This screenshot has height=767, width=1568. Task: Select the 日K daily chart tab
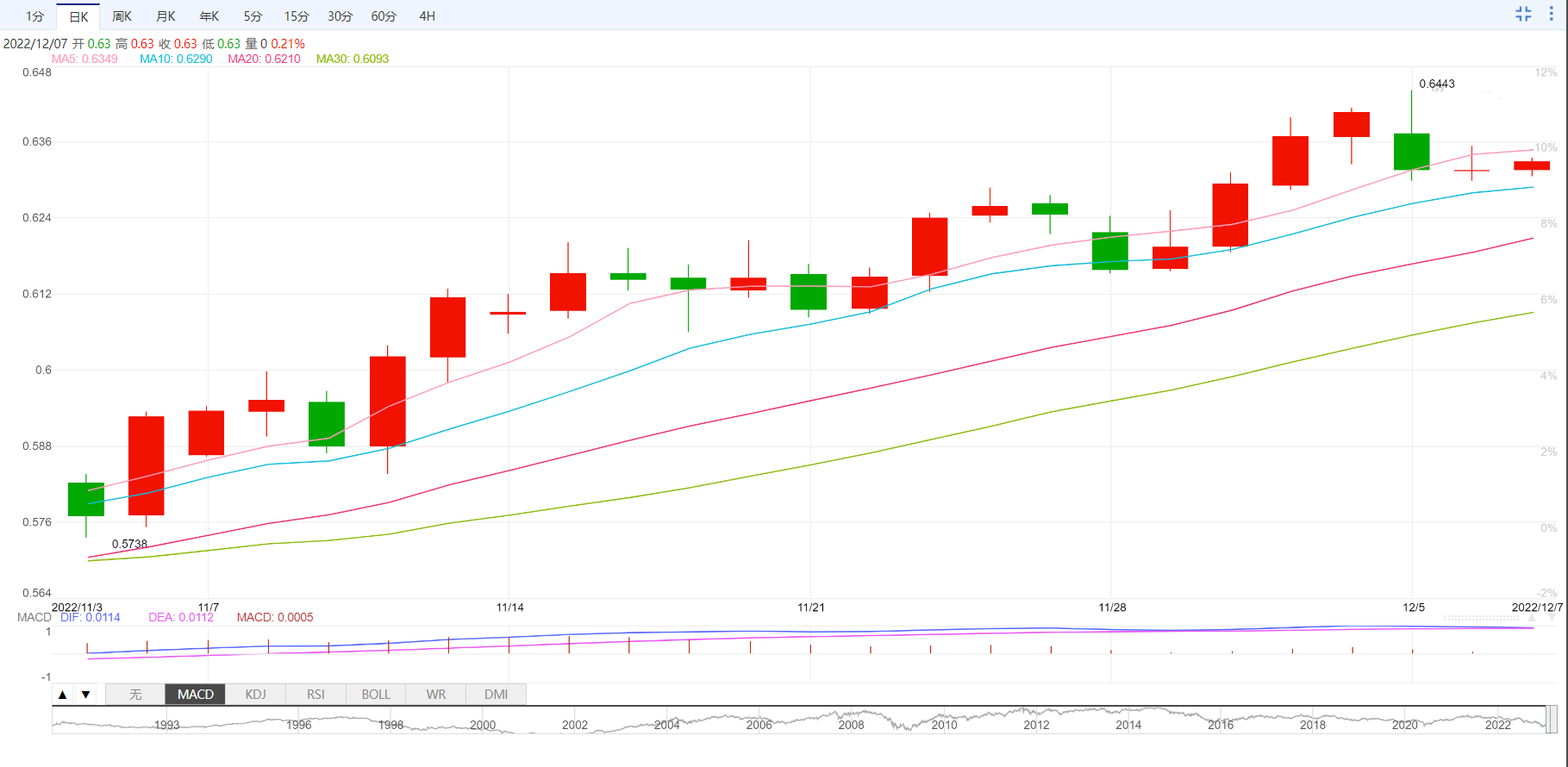click(78, 16)
